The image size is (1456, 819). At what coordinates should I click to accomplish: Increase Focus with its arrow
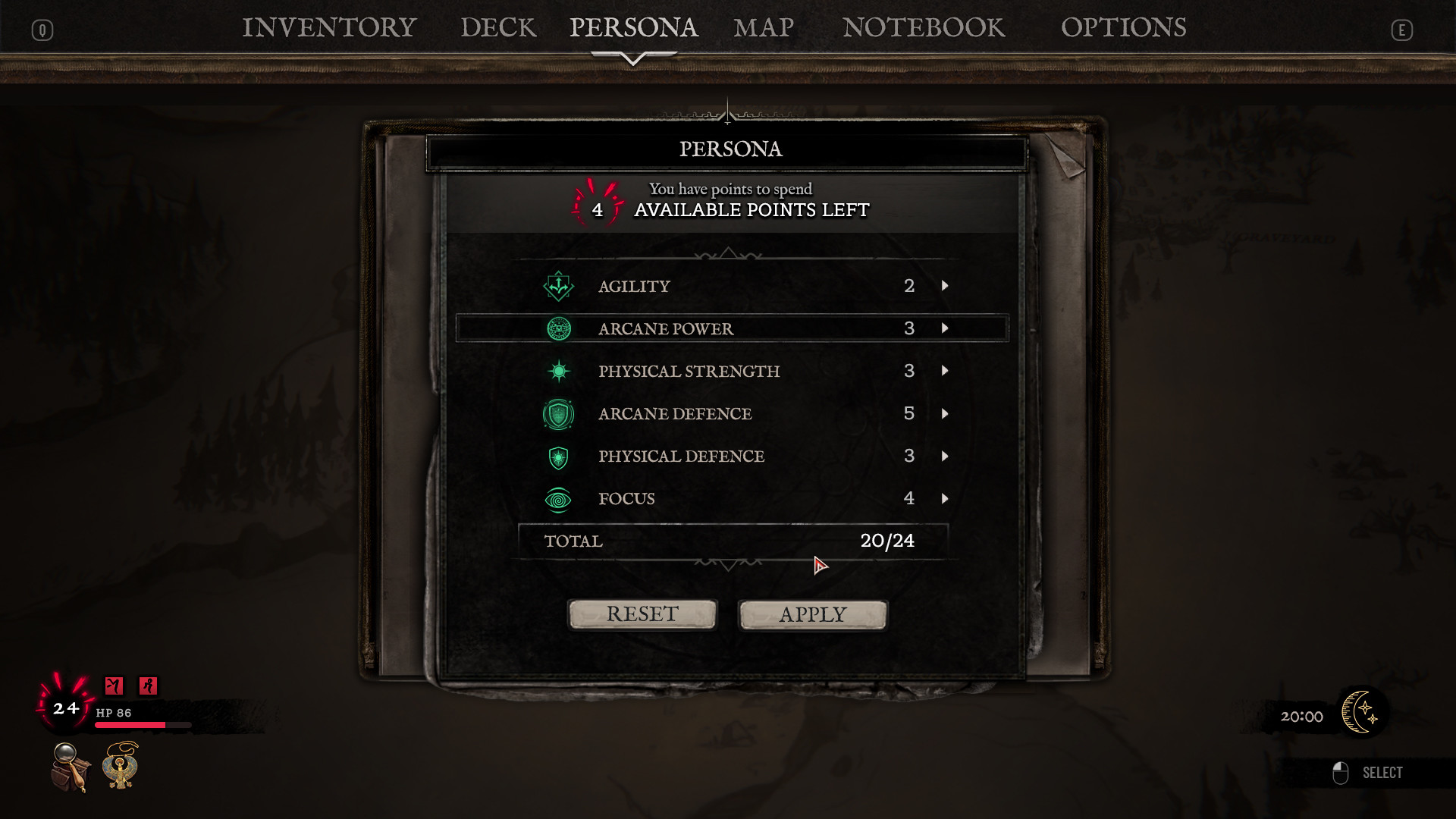pos(945,499)
